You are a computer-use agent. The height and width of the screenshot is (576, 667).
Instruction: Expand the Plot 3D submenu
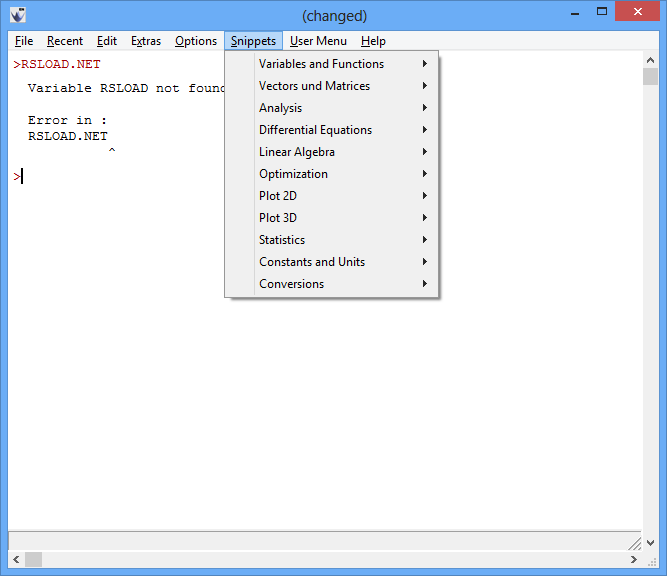[x=332, y=218]
